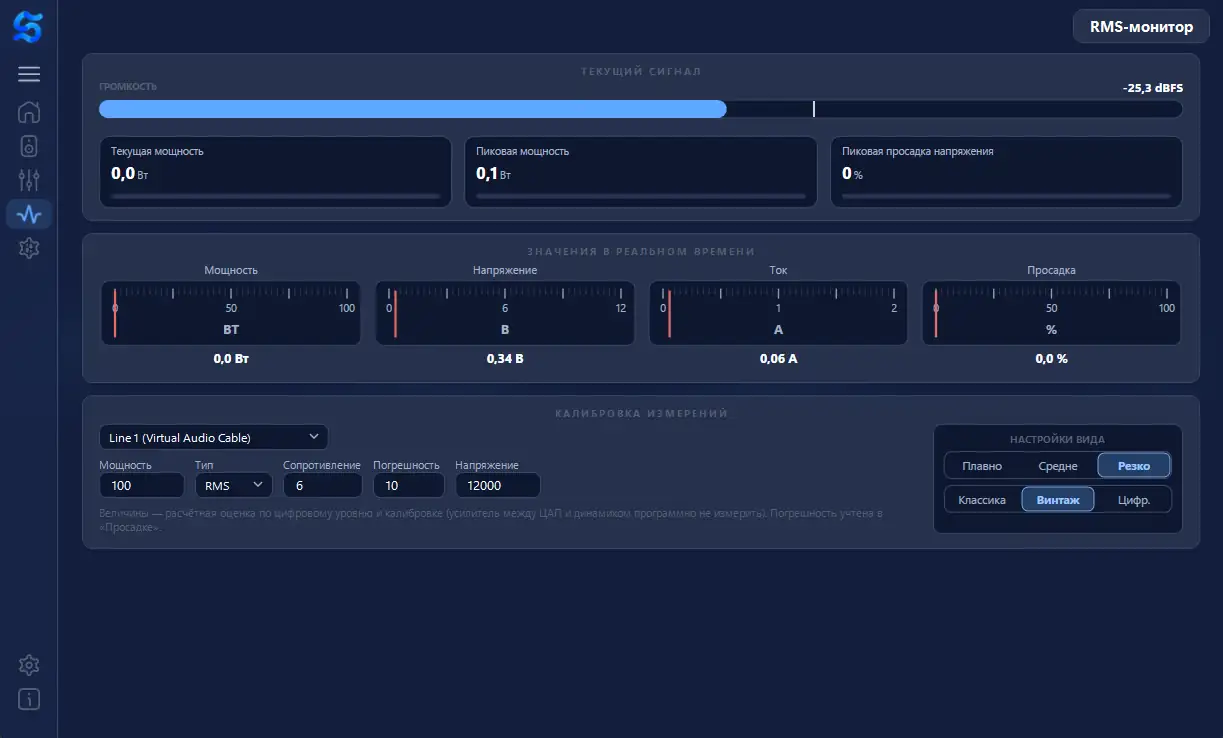Select the Плавно view option
This screenshot has height=738, width=1223.
pos(982,466)
